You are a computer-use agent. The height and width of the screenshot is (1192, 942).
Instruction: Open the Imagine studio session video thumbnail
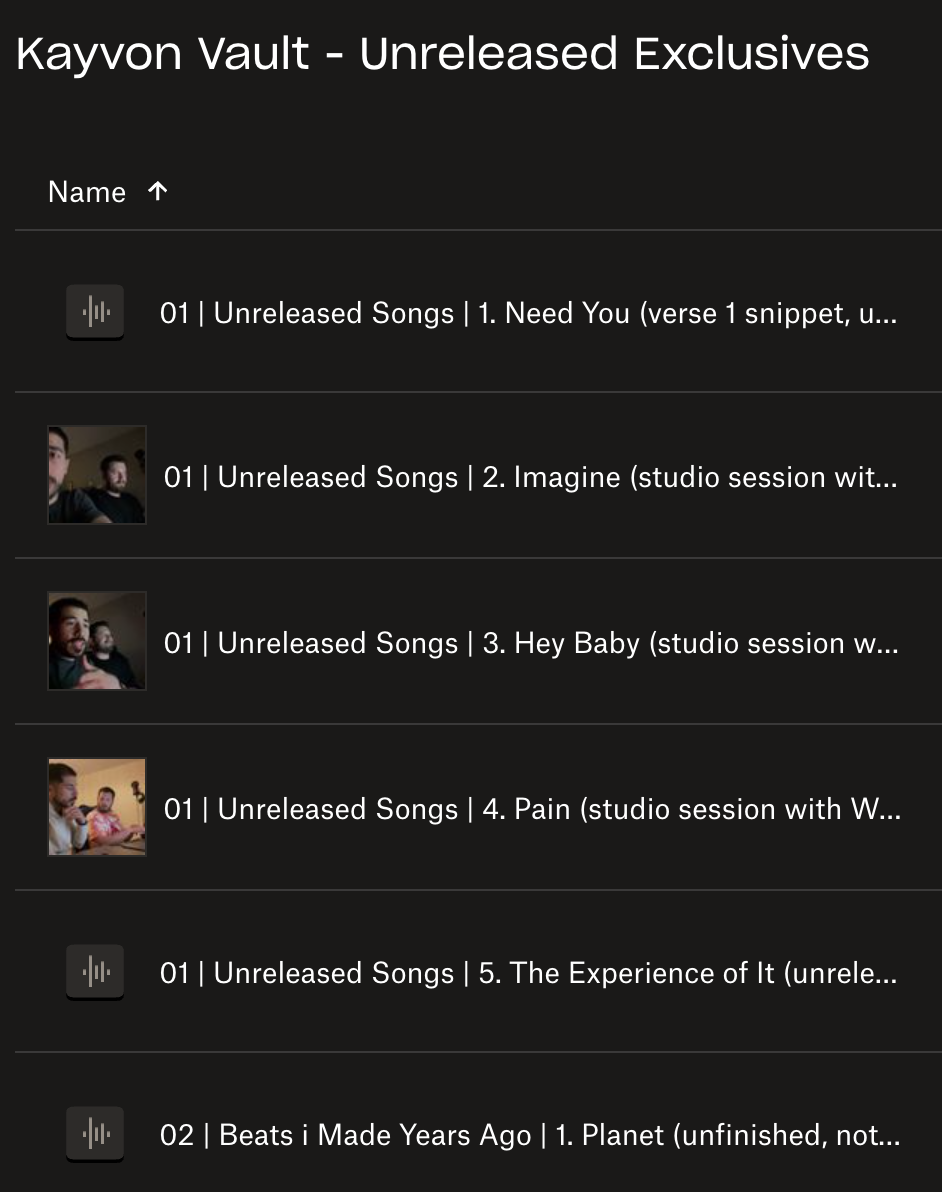coord(97,475)
